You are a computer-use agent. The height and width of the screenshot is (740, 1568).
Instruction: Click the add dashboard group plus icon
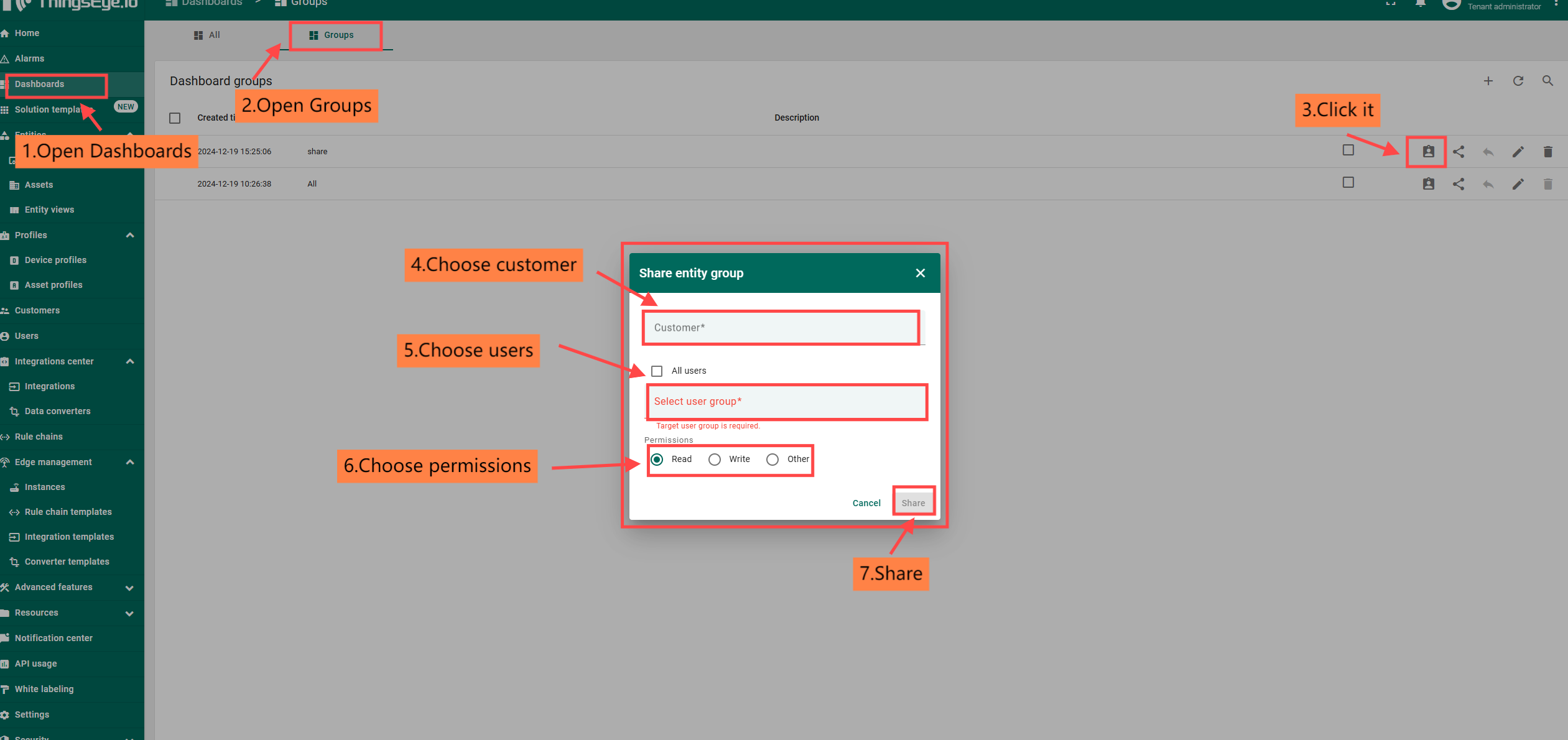click(x=1488, y=81)
